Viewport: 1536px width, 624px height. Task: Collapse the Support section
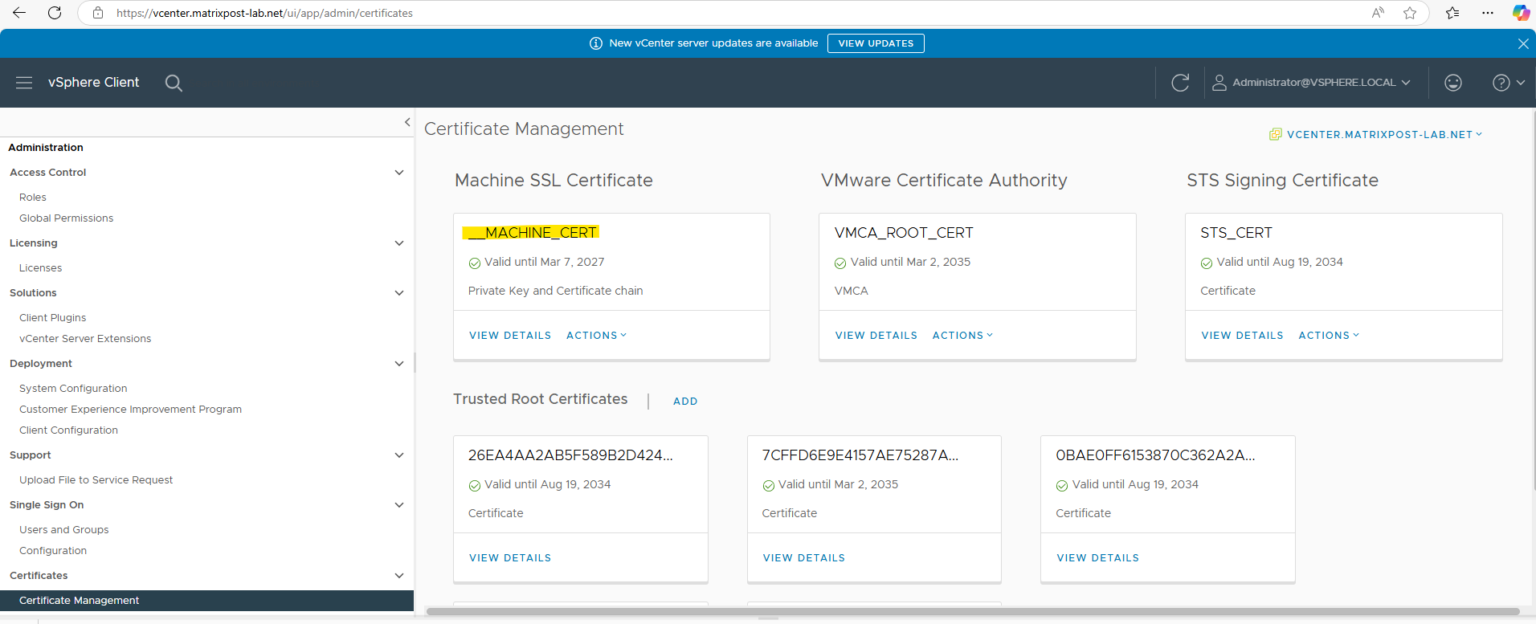tap(399, 455)
